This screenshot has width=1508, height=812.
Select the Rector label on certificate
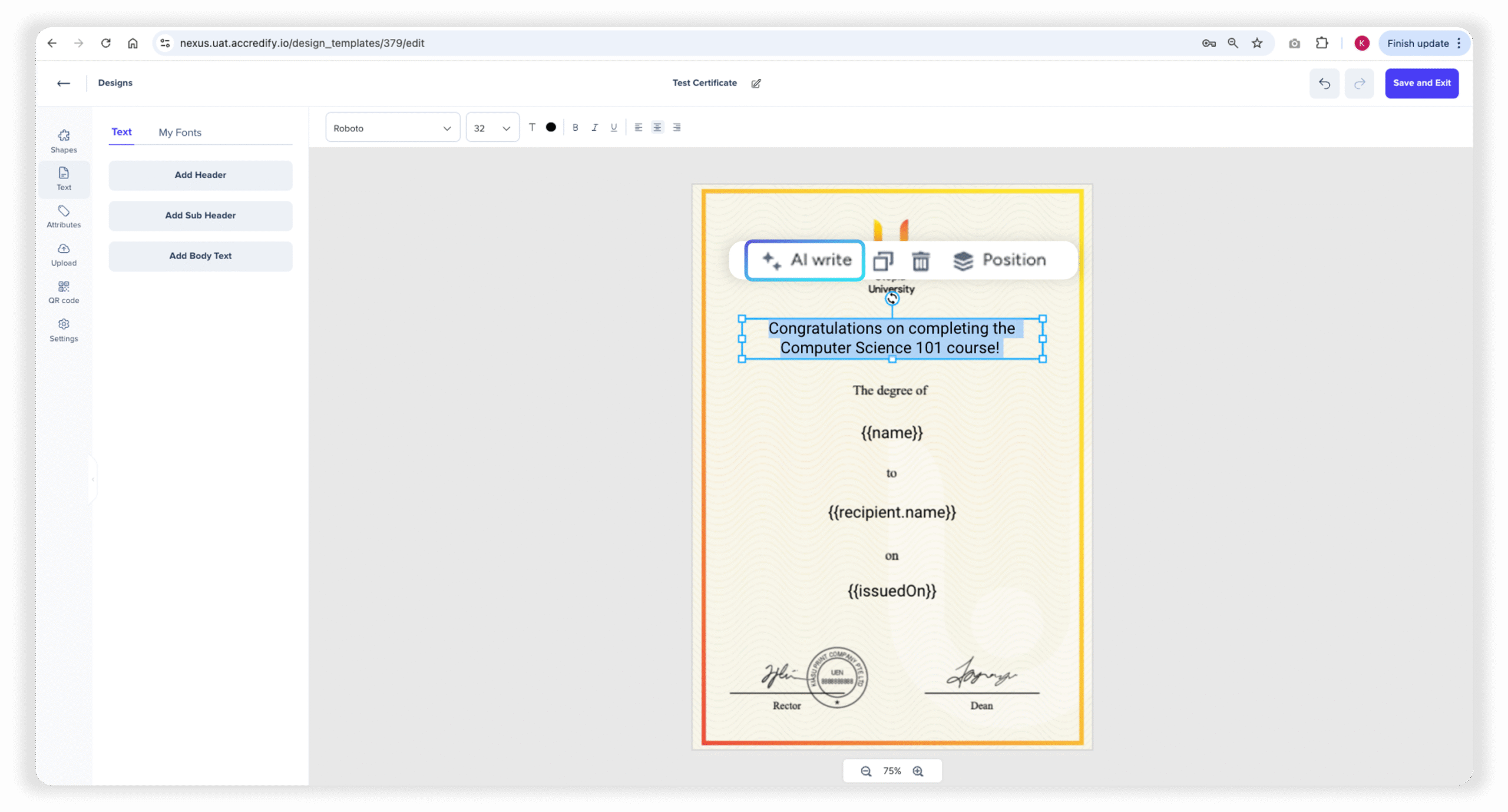point(786,706)
